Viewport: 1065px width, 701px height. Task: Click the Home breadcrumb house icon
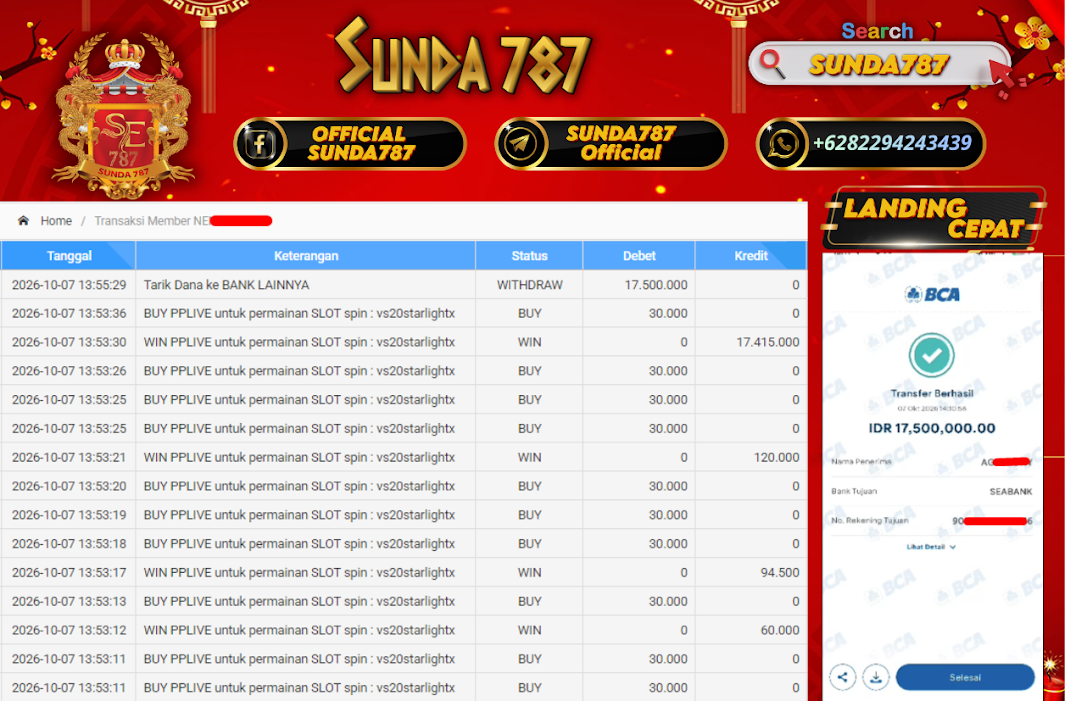23,221
